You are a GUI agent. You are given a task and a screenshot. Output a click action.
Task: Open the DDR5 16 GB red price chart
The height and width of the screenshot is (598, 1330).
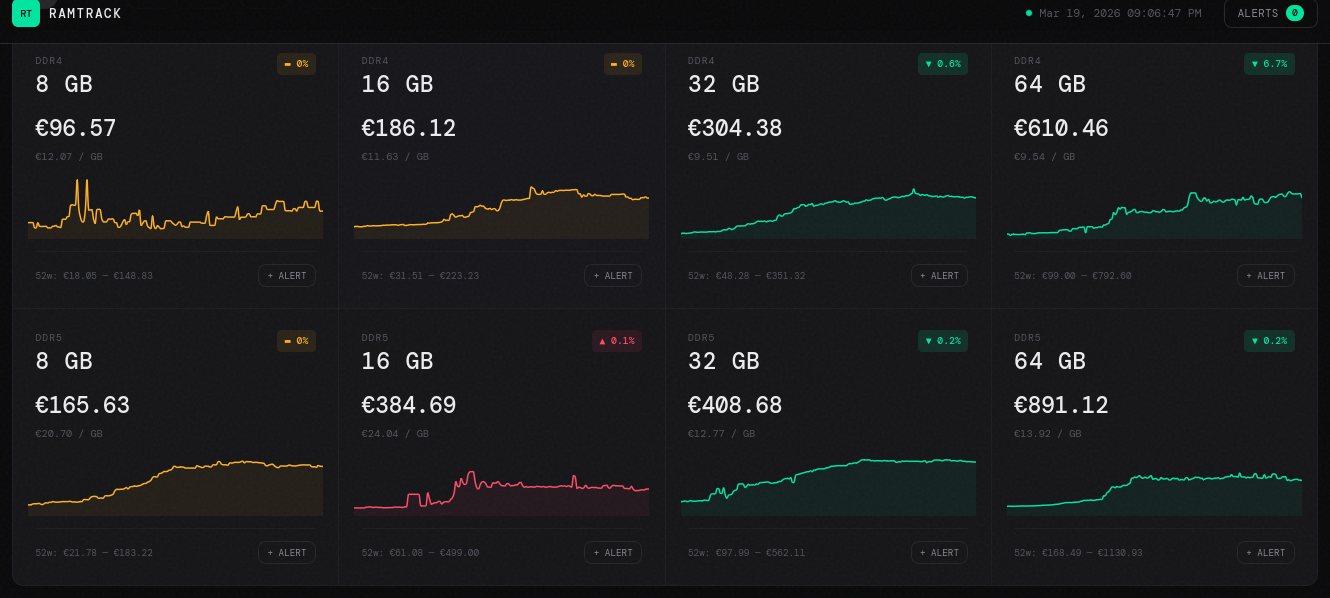click(501, 490)
